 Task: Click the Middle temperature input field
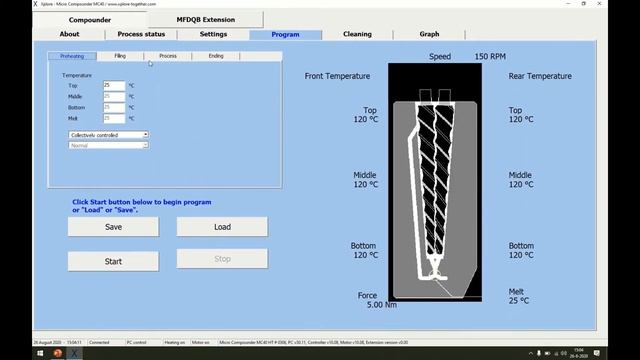point(114,96)
